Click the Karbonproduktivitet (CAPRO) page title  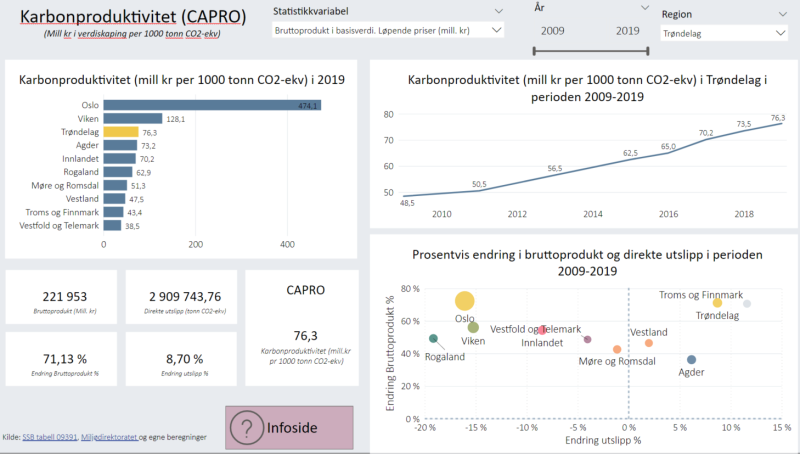point(133,17)
